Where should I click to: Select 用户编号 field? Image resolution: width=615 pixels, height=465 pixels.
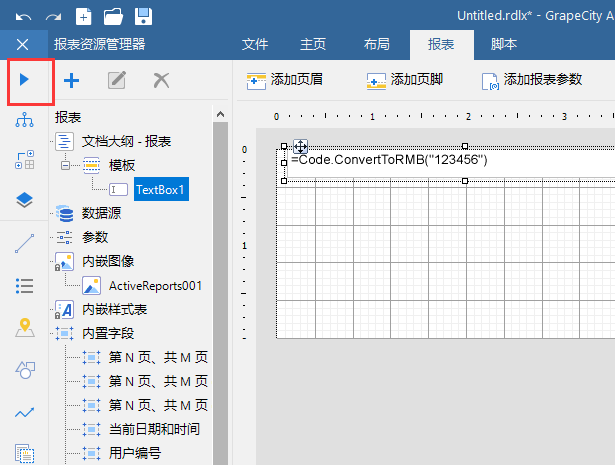coord(135,453)
